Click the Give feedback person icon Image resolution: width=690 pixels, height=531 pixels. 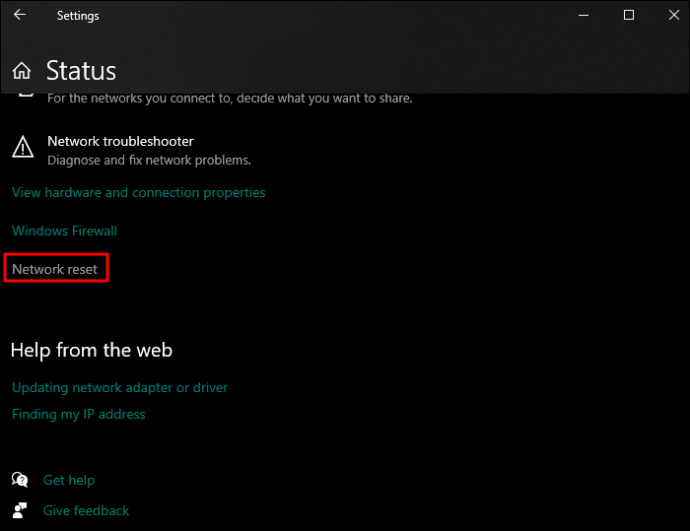20,510
